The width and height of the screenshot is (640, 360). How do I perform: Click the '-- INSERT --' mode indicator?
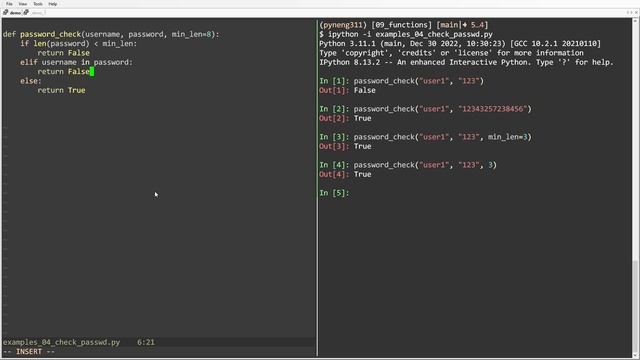click(x=29, y=351)
